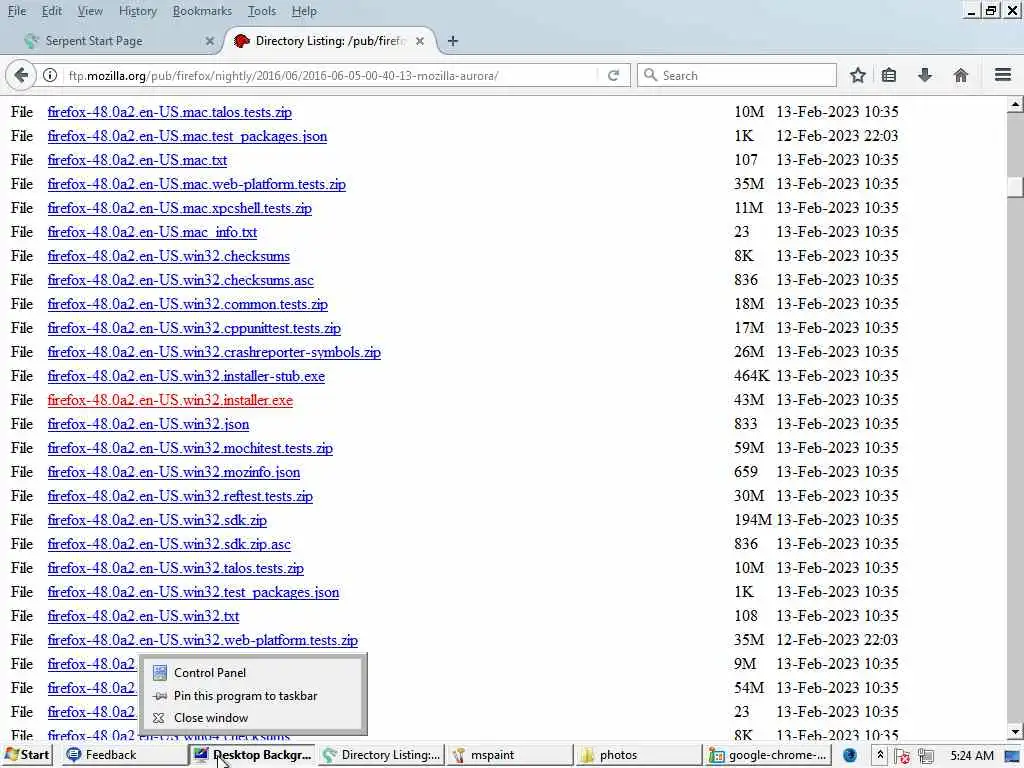
Task: Switch to mspaint taskbar button
Action: pos(509,755)
